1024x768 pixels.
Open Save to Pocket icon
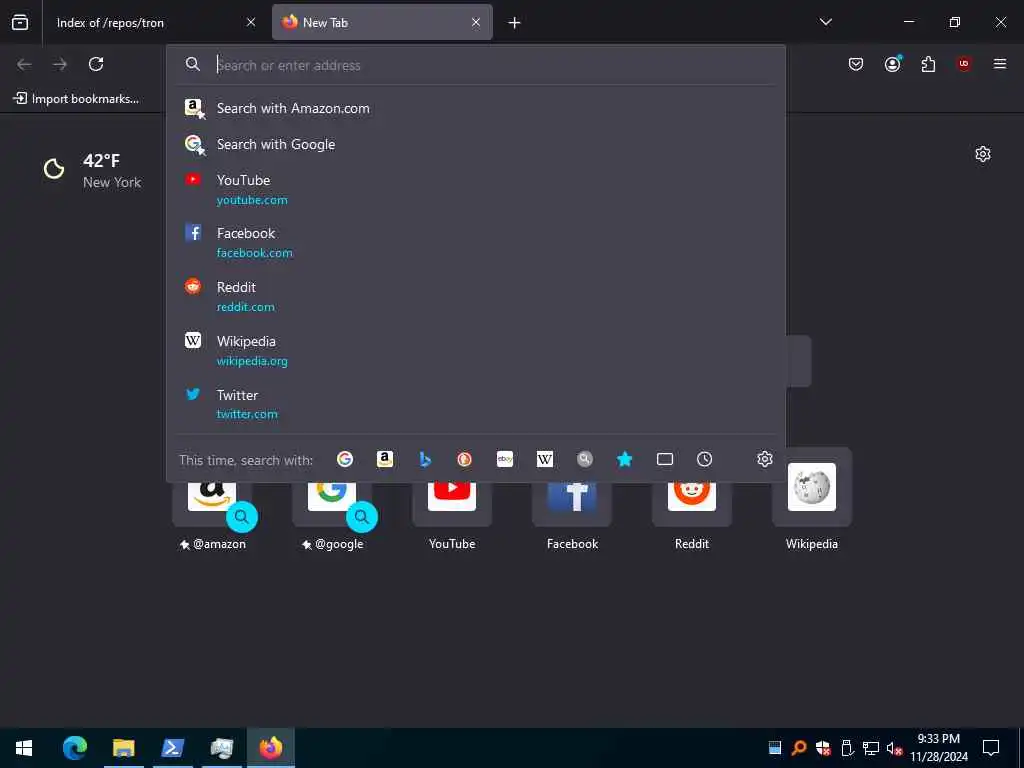pos(856,64)
